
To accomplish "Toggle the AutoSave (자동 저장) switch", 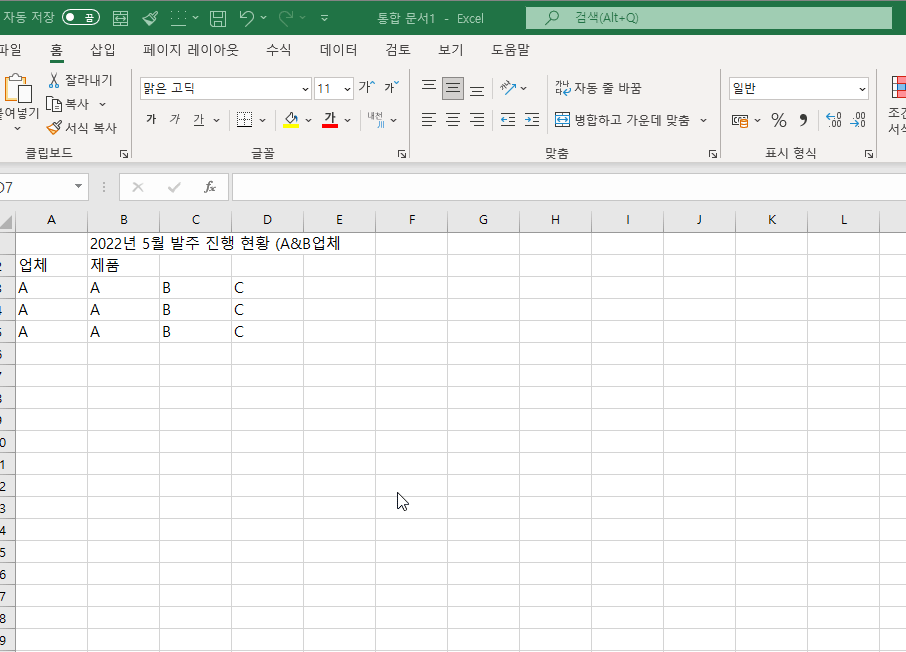I will pyautogui.click(x=81, y=18).
